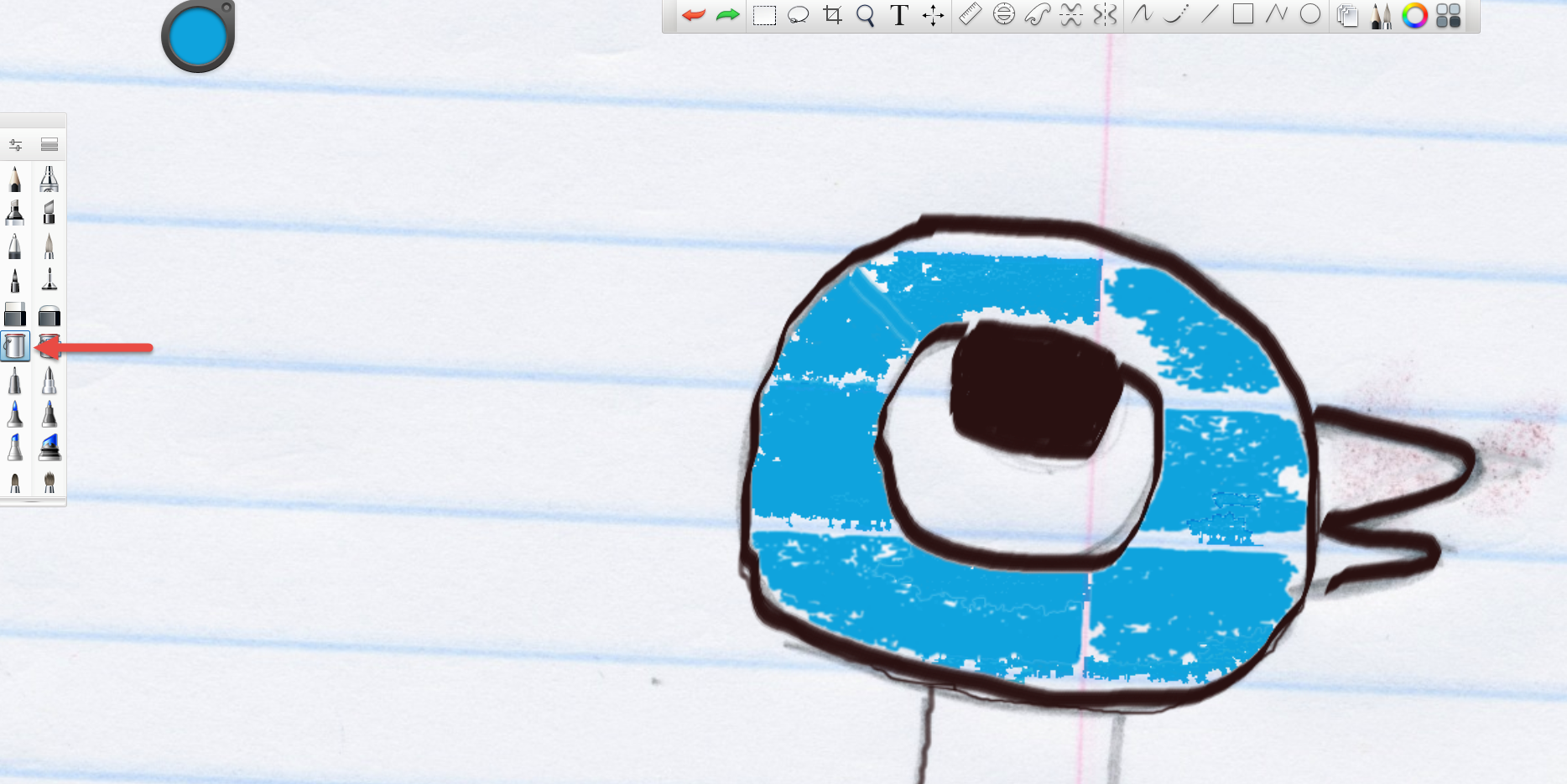The image size is (1567, 784).
Task: Toggle the French curve guide
Action: click(x=1038, y=15)
